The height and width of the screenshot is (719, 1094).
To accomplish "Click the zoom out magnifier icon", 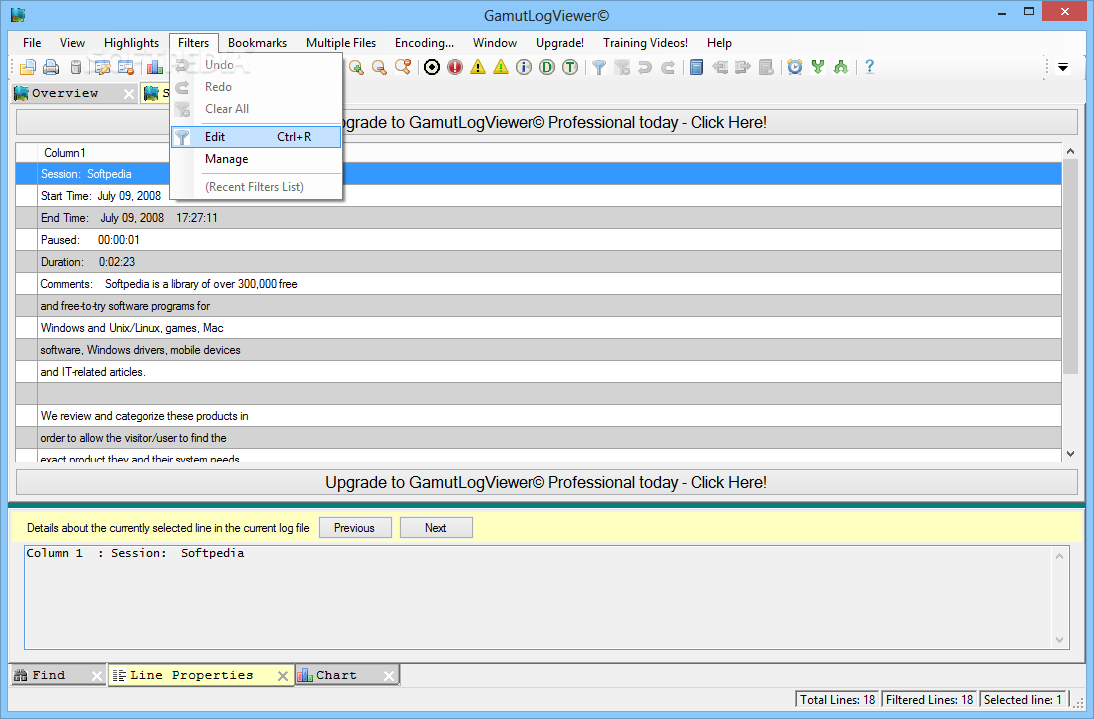I will pos(379,67).
